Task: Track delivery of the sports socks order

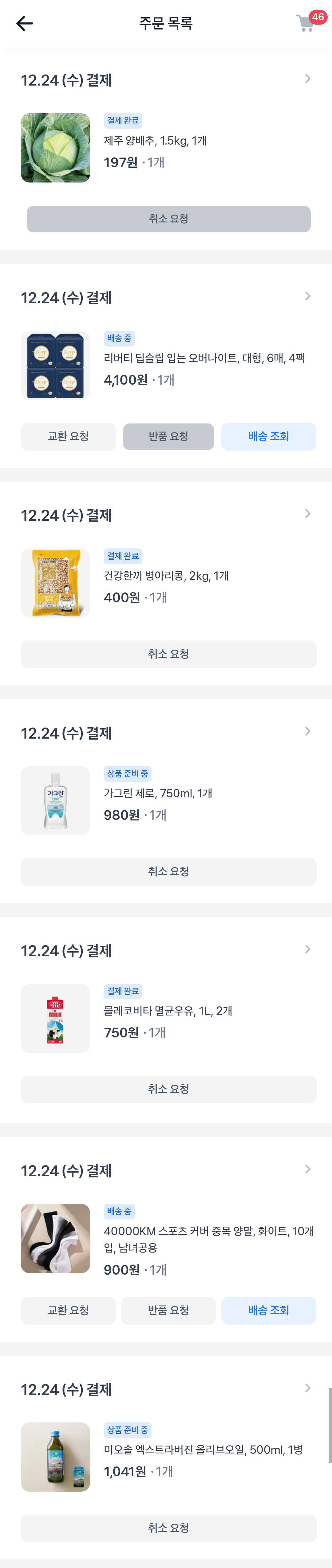Action: [x=268, y=1310]
